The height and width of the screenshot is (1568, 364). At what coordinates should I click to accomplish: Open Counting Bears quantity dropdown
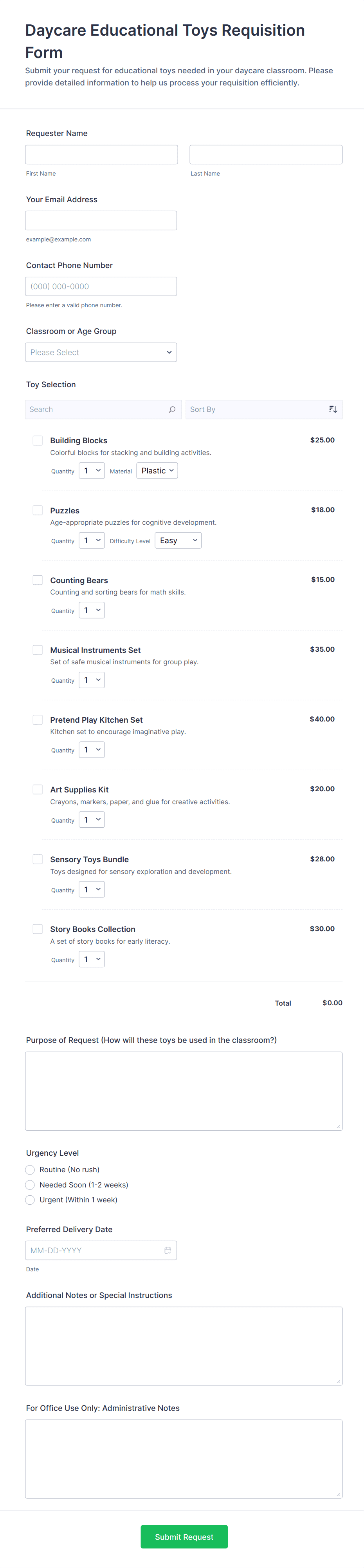pyautogui.click(x=92, y=611)
